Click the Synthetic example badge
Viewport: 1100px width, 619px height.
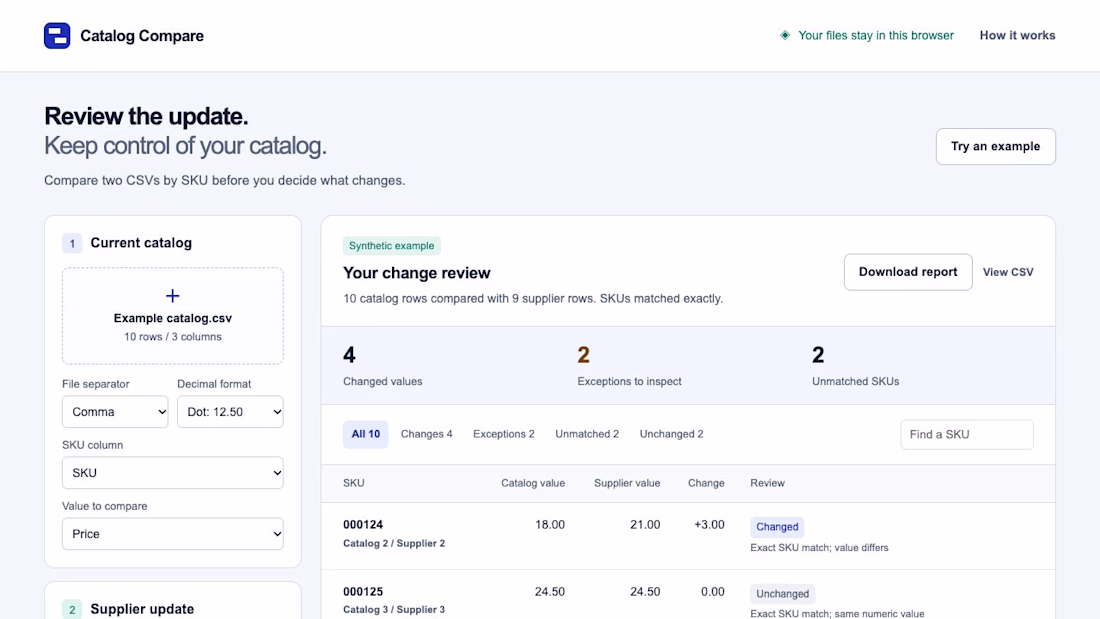tap(391, 246)
